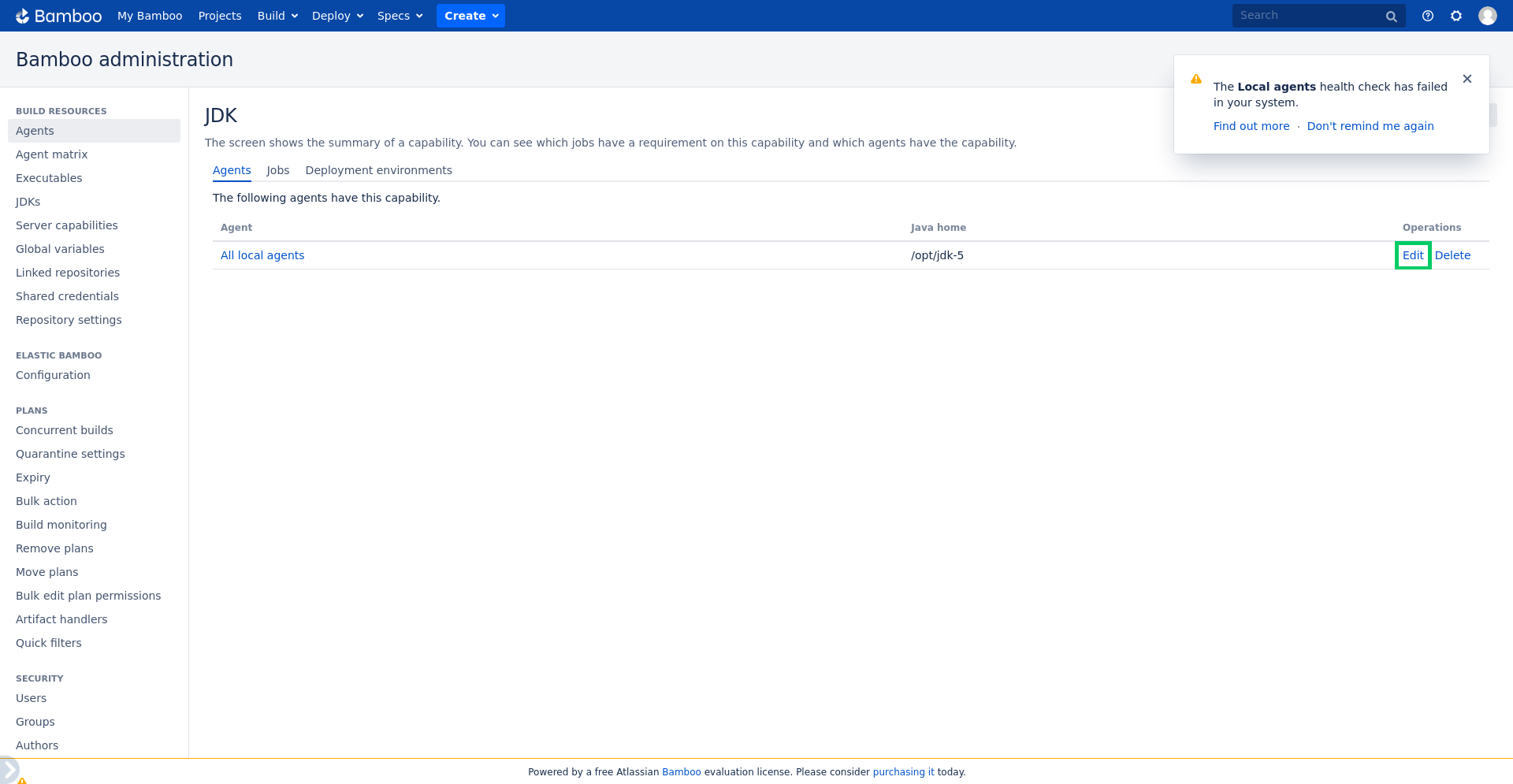Open Elastic Bamboo Configuration

94,375
